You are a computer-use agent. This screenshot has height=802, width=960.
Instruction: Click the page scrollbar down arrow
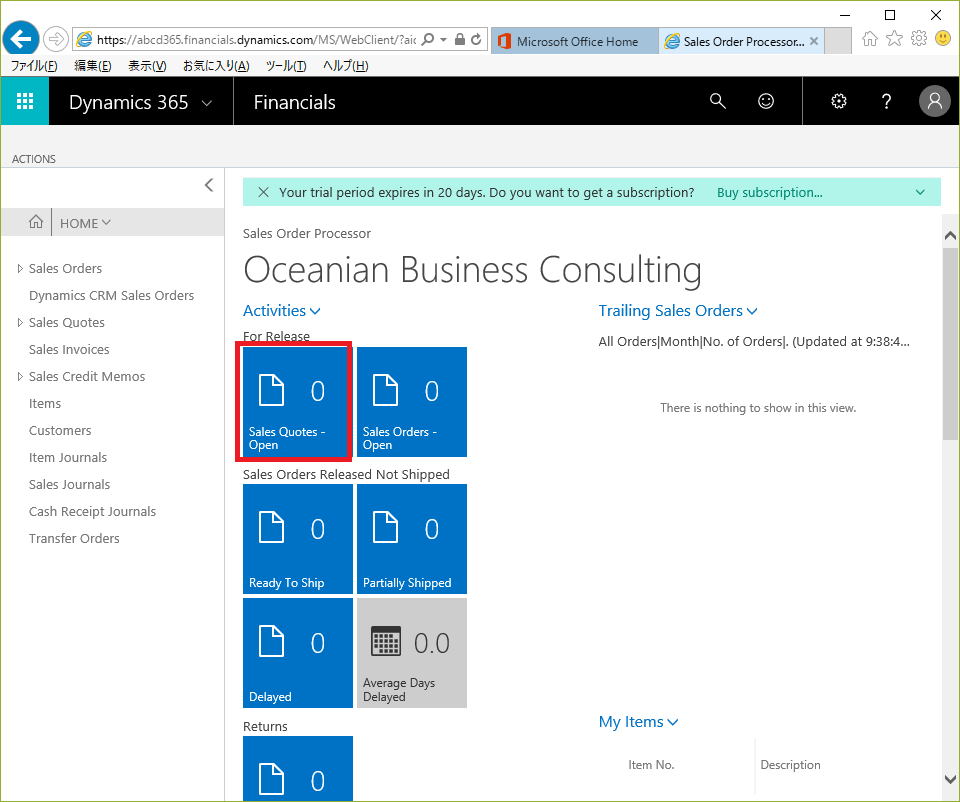click(950, 779)
